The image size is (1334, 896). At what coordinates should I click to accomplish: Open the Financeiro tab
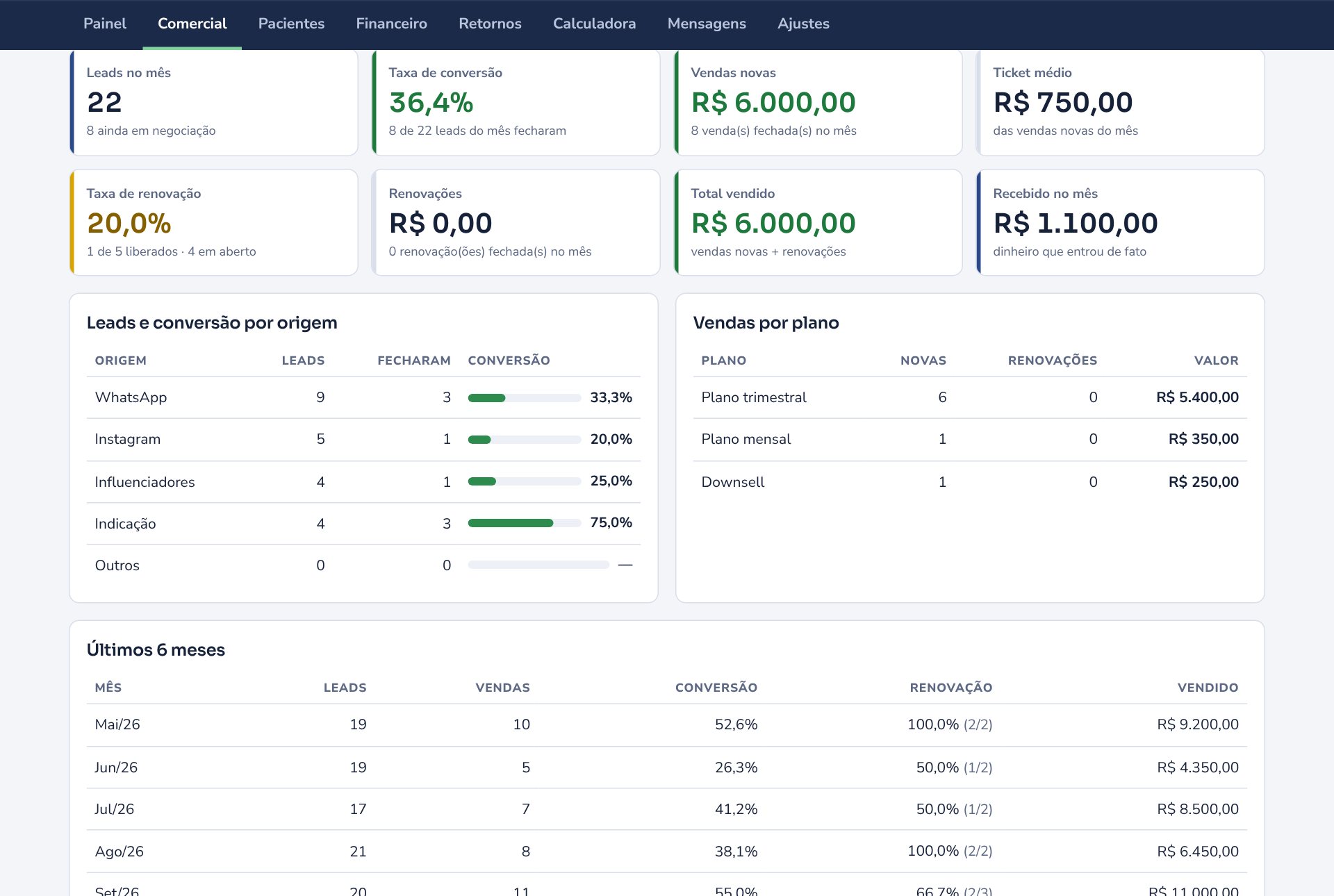coord(391,24)
